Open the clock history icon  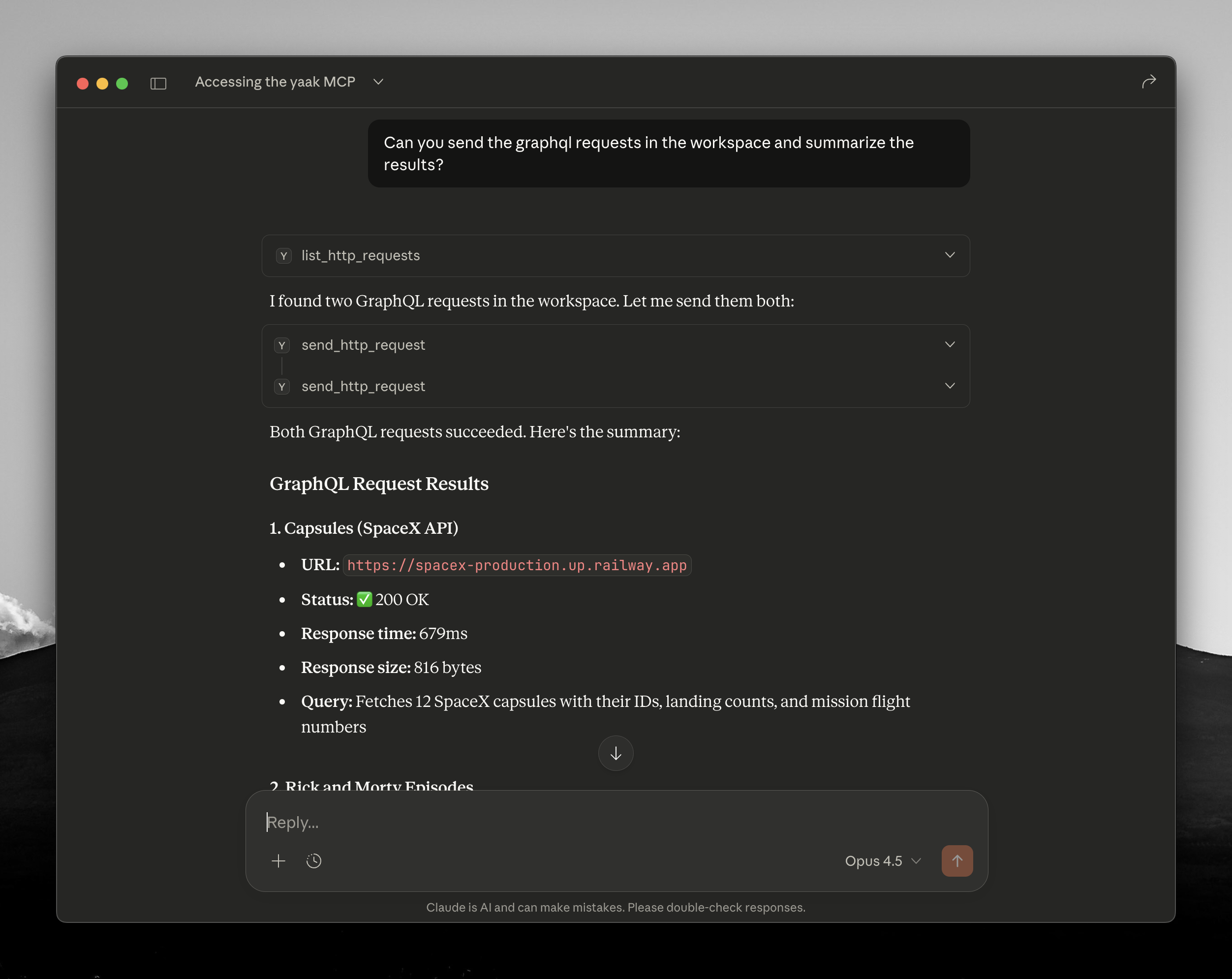[314, 861]
